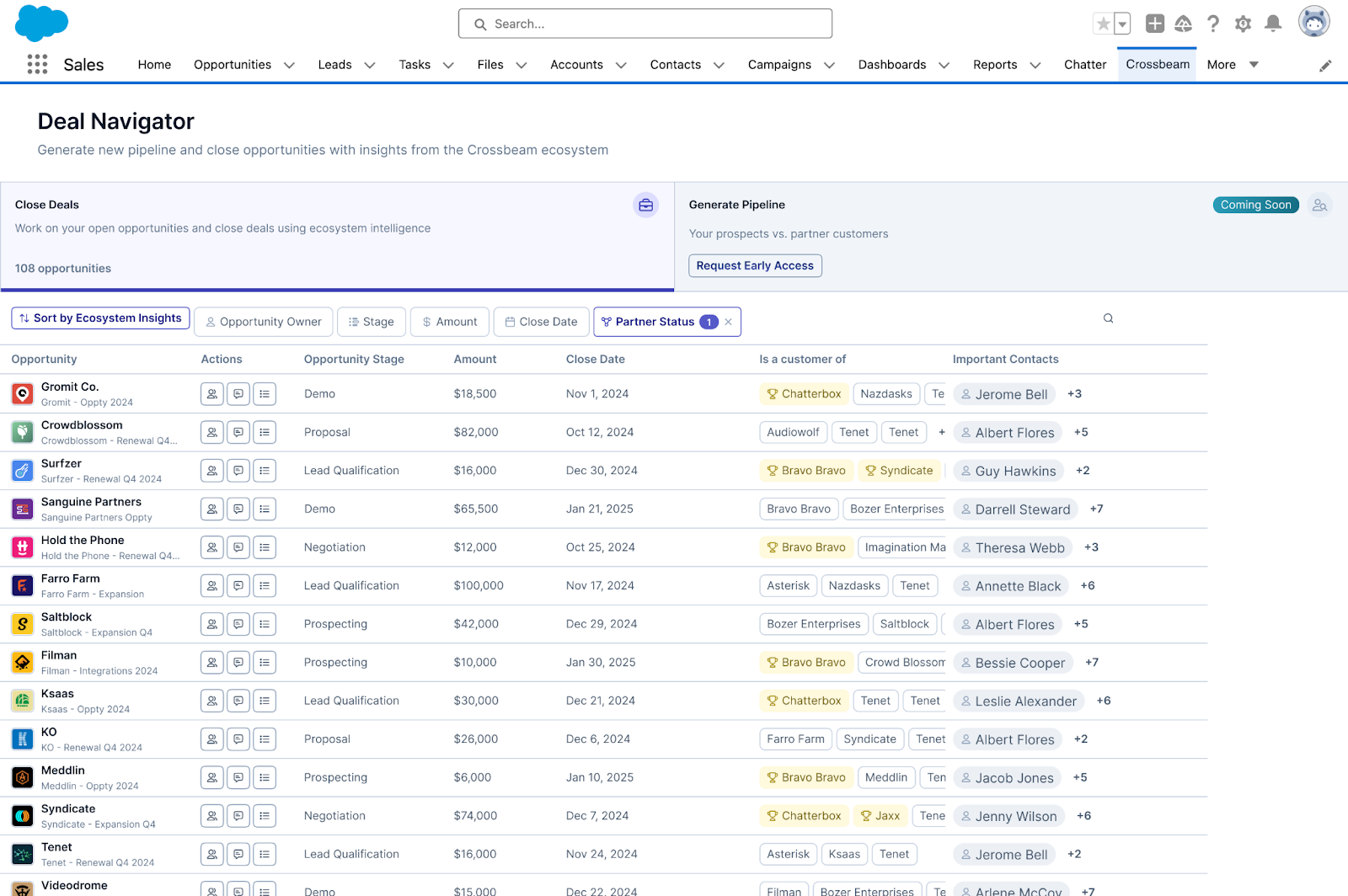Open the Stage filter
The width and height of the screenshot is (1348, 896).
coord(372,322)
